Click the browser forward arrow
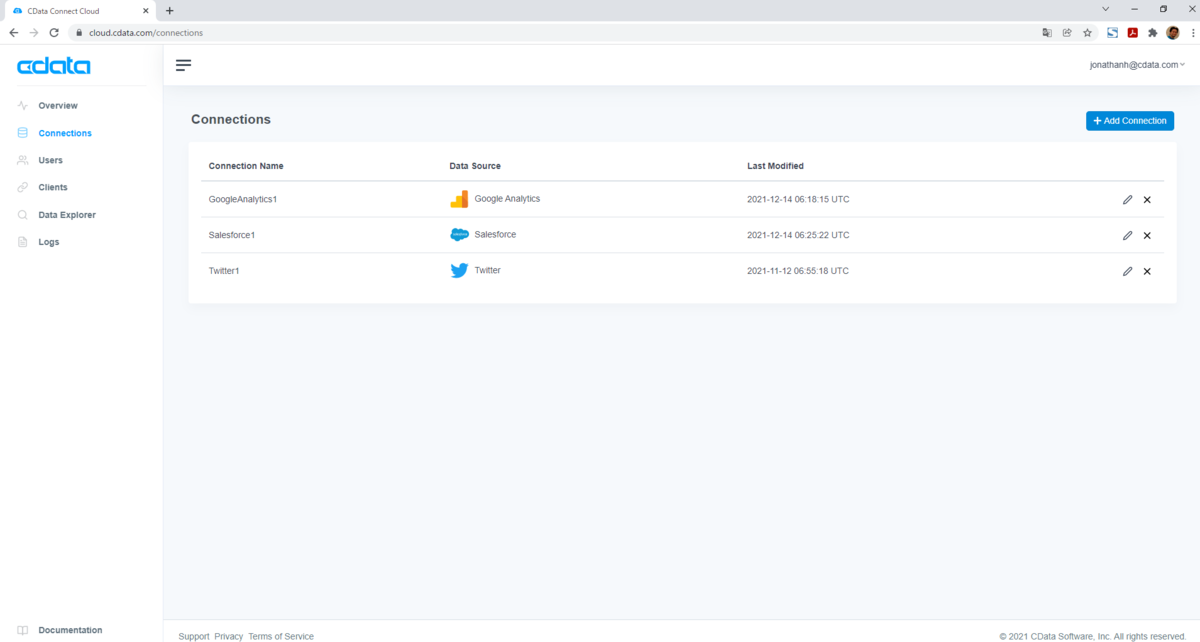This screenshot has height=642, width=1200. click(x=34, y=32)
